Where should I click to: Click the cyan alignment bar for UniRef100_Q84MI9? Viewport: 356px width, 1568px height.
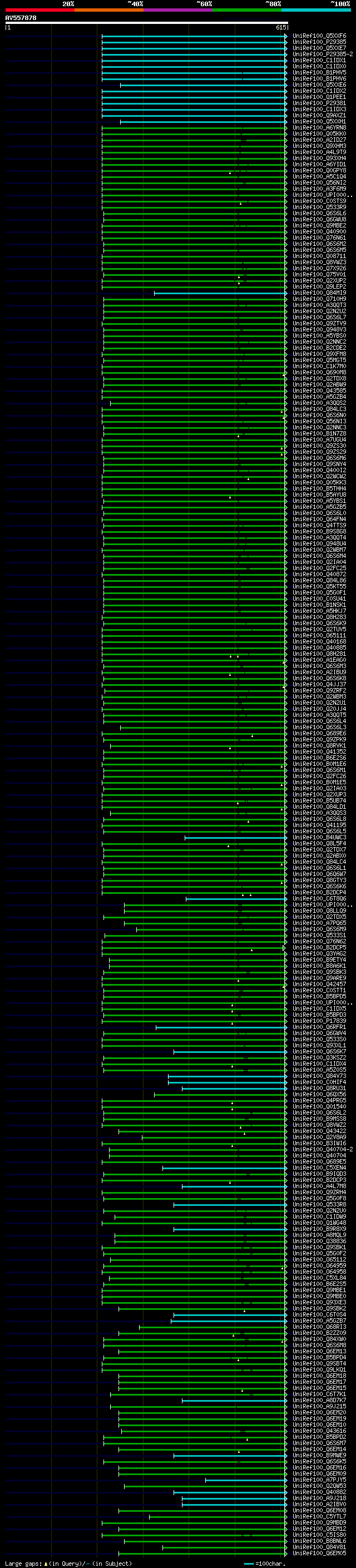coord(220,293)
